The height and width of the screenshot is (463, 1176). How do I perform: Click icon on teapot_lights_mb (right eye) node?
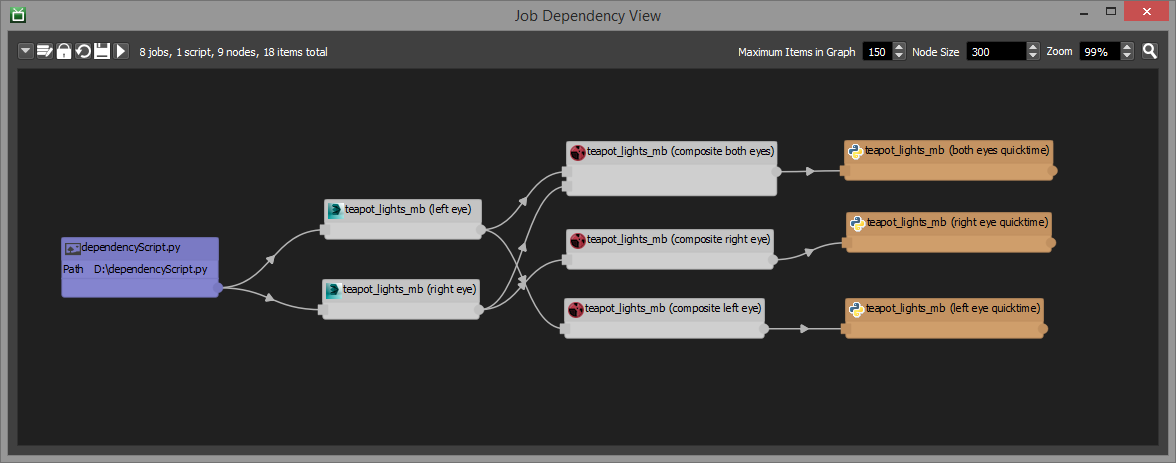[x=333, y=290]
